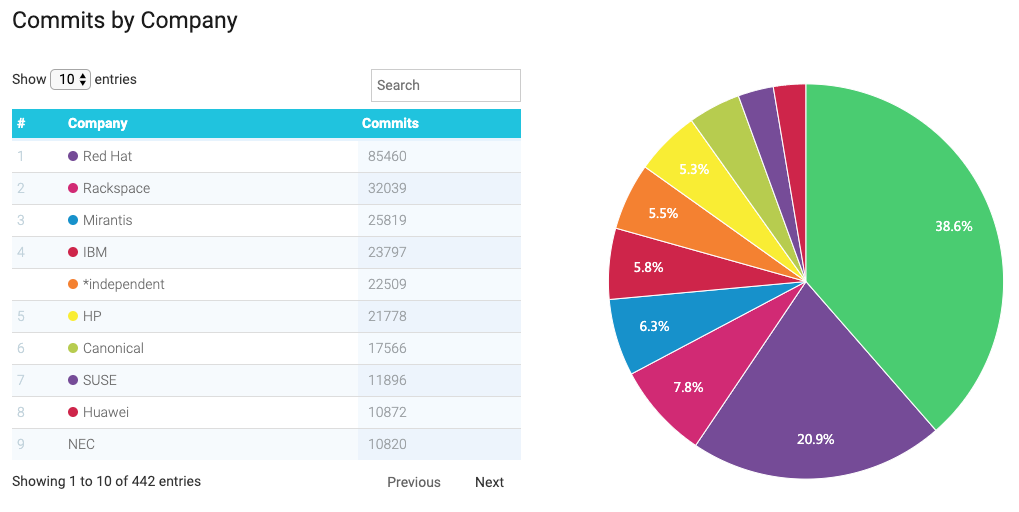Select the 10820 commits cell
1019x512 pixels.
pyautogui.click(x=439, y=444)
